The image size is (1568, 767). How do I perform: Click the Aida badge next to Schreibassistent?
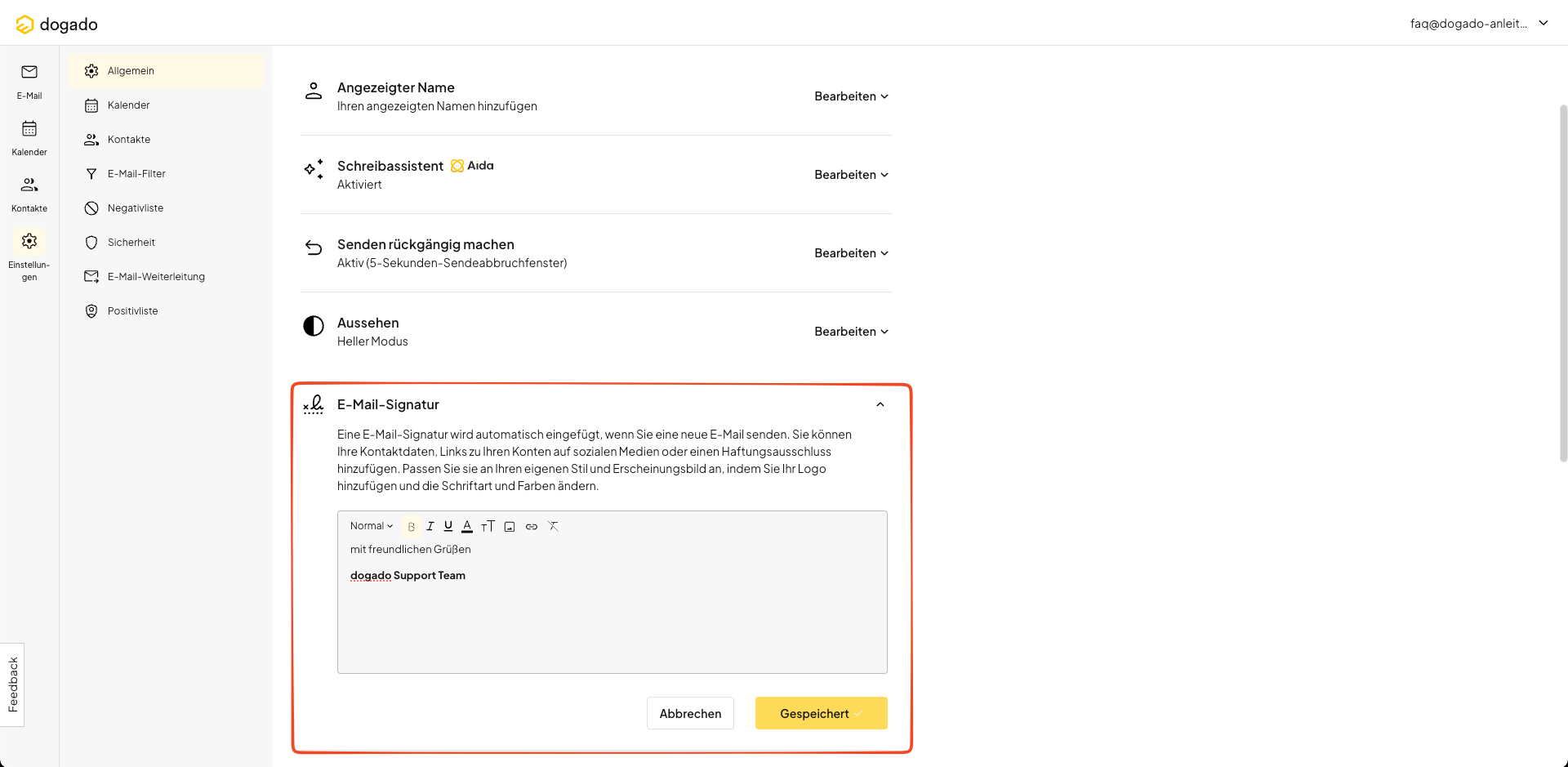(472, 166)
